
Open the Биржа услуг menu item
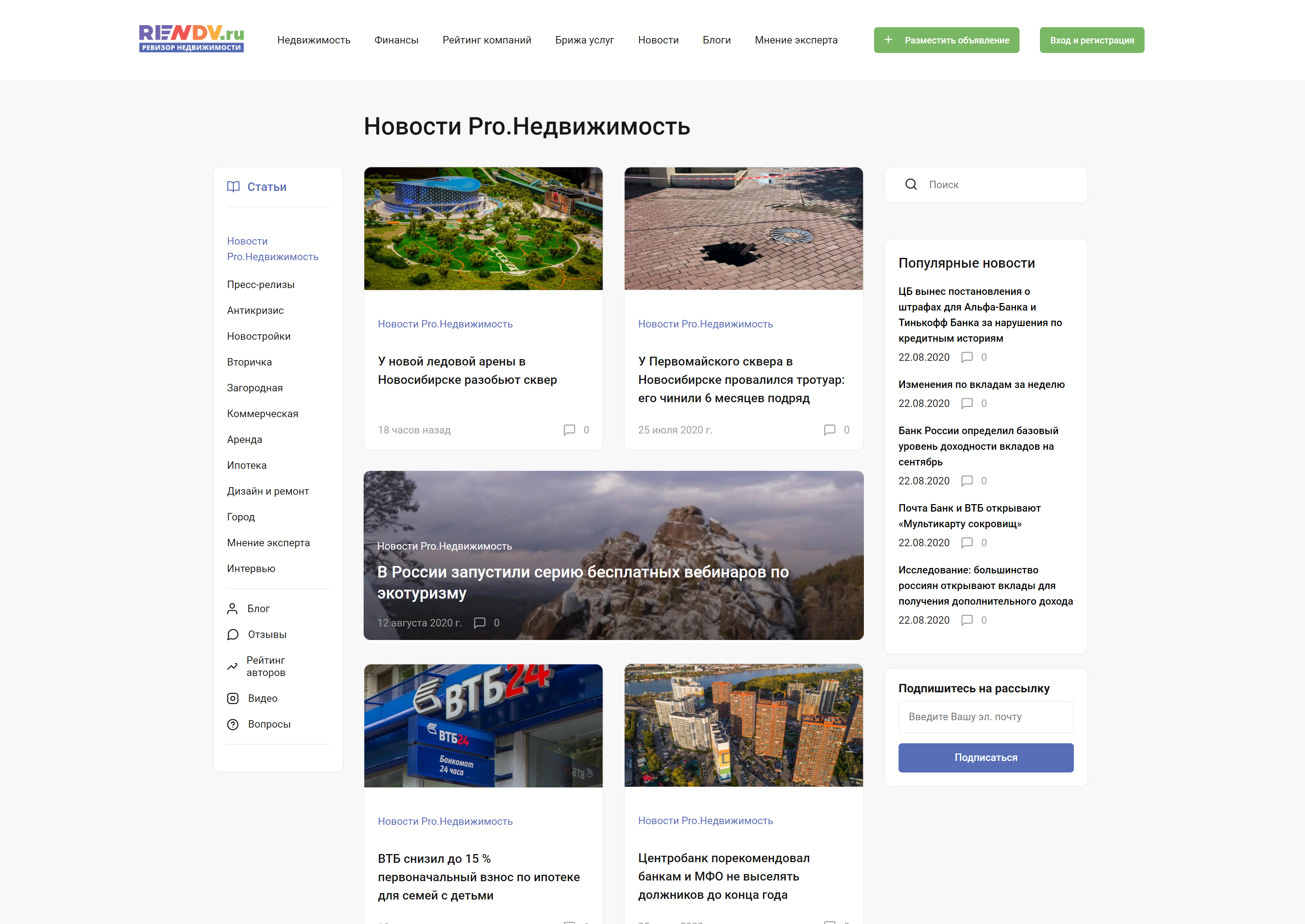585,40
